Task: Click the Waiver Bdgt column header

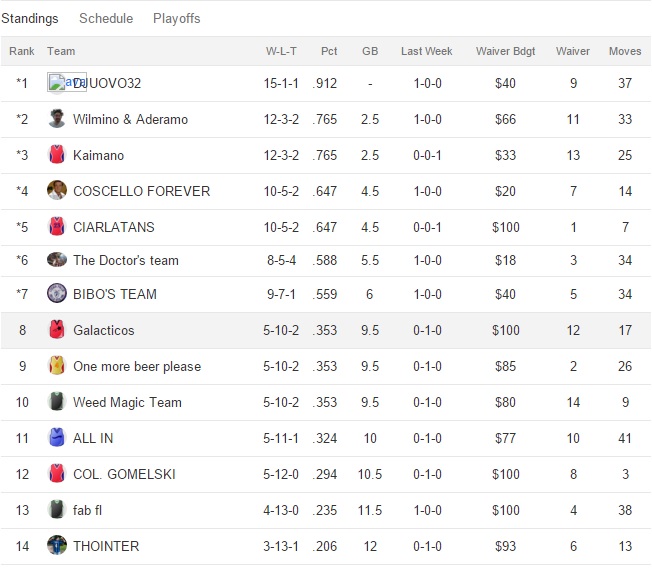Action: point(505,51)
